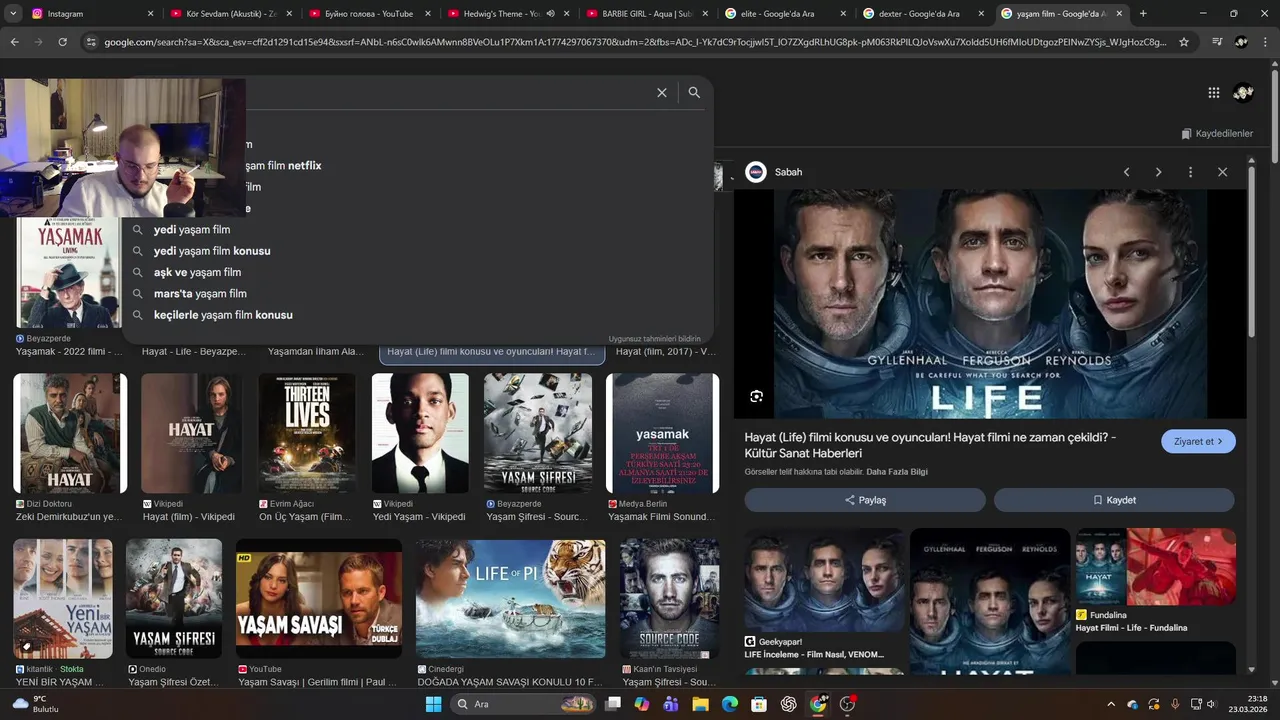
Task: Open 'Kaydedilenler' saved items
Action: click(x=1217, y=133)
